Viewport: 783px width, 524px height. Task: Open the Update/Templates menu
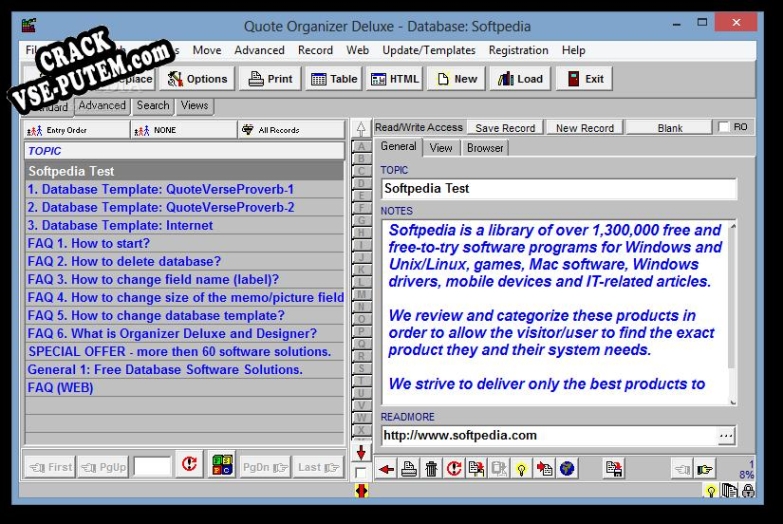[429, 50]
